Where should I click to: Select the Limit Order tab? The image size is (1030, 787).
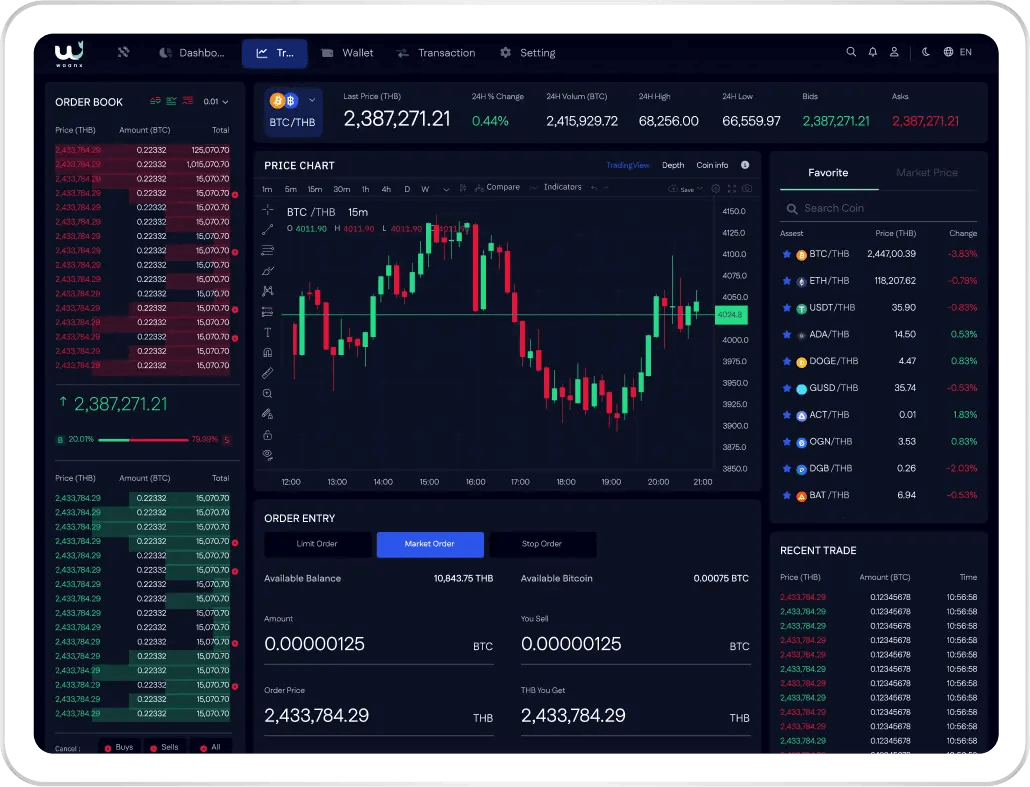coord(317,544)
